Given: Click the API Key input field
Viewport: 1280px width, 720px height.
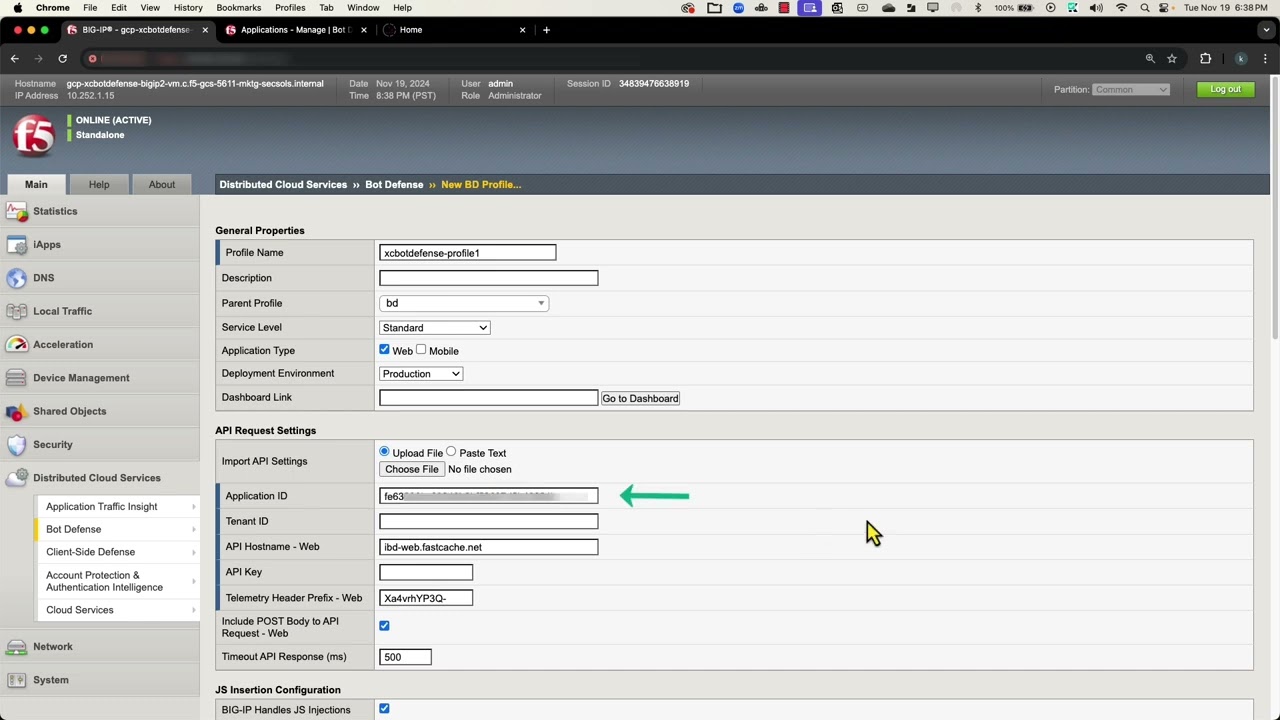Looking at the screenshot, I should pos(426,572).
